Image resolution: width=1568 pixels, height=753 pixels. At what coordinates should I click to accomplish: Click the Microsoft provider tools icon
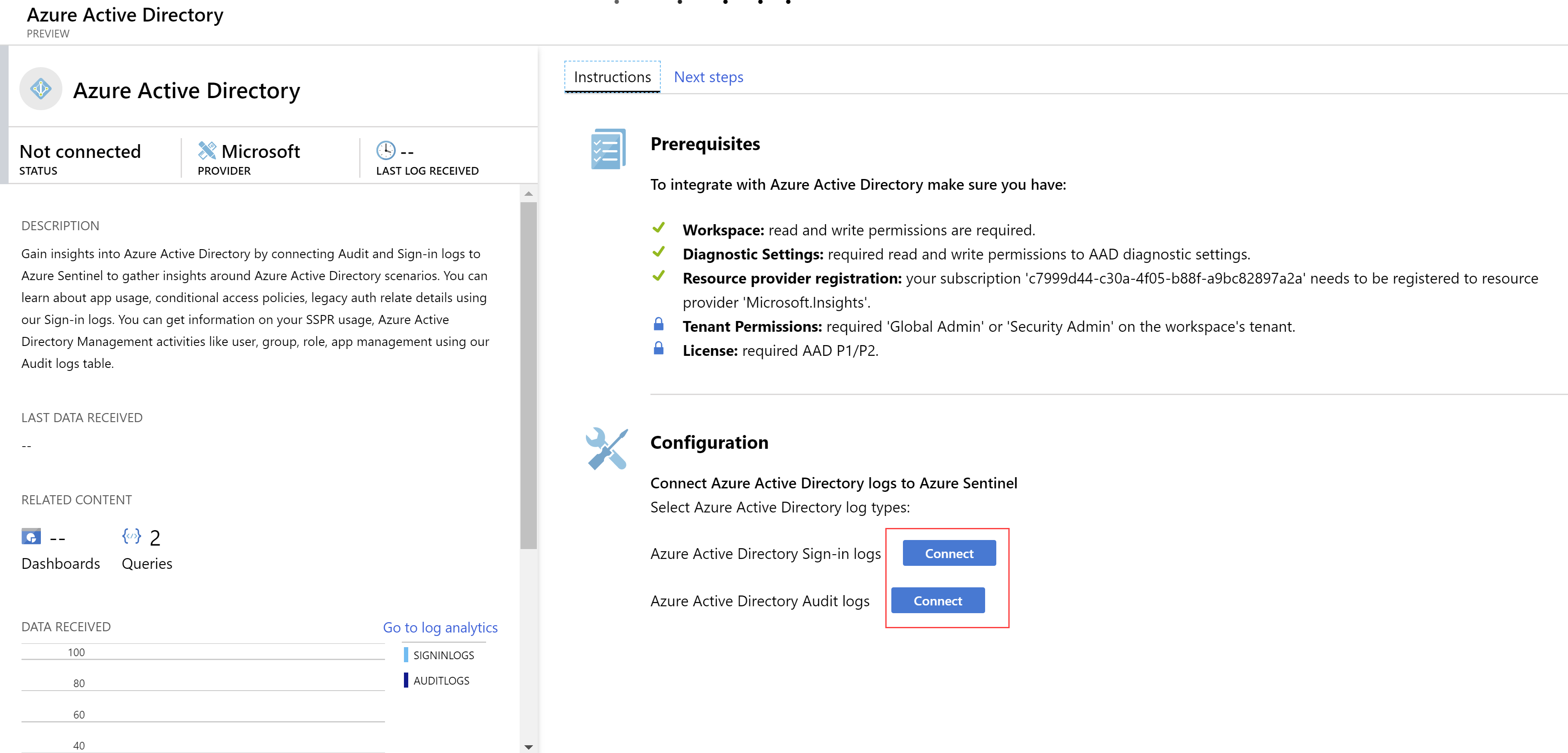click(x=207, y=150)
